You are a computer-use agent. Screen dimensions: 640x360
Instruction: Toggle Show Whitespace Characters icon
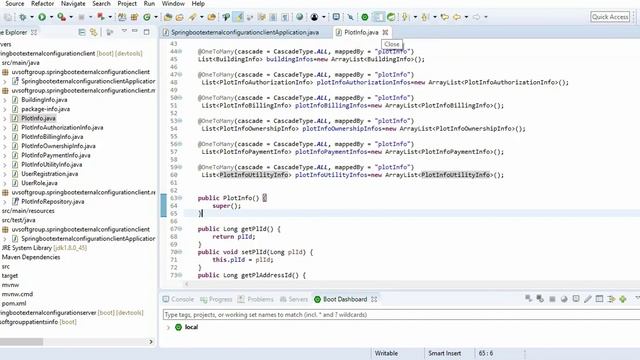click(x=285, y=17)
